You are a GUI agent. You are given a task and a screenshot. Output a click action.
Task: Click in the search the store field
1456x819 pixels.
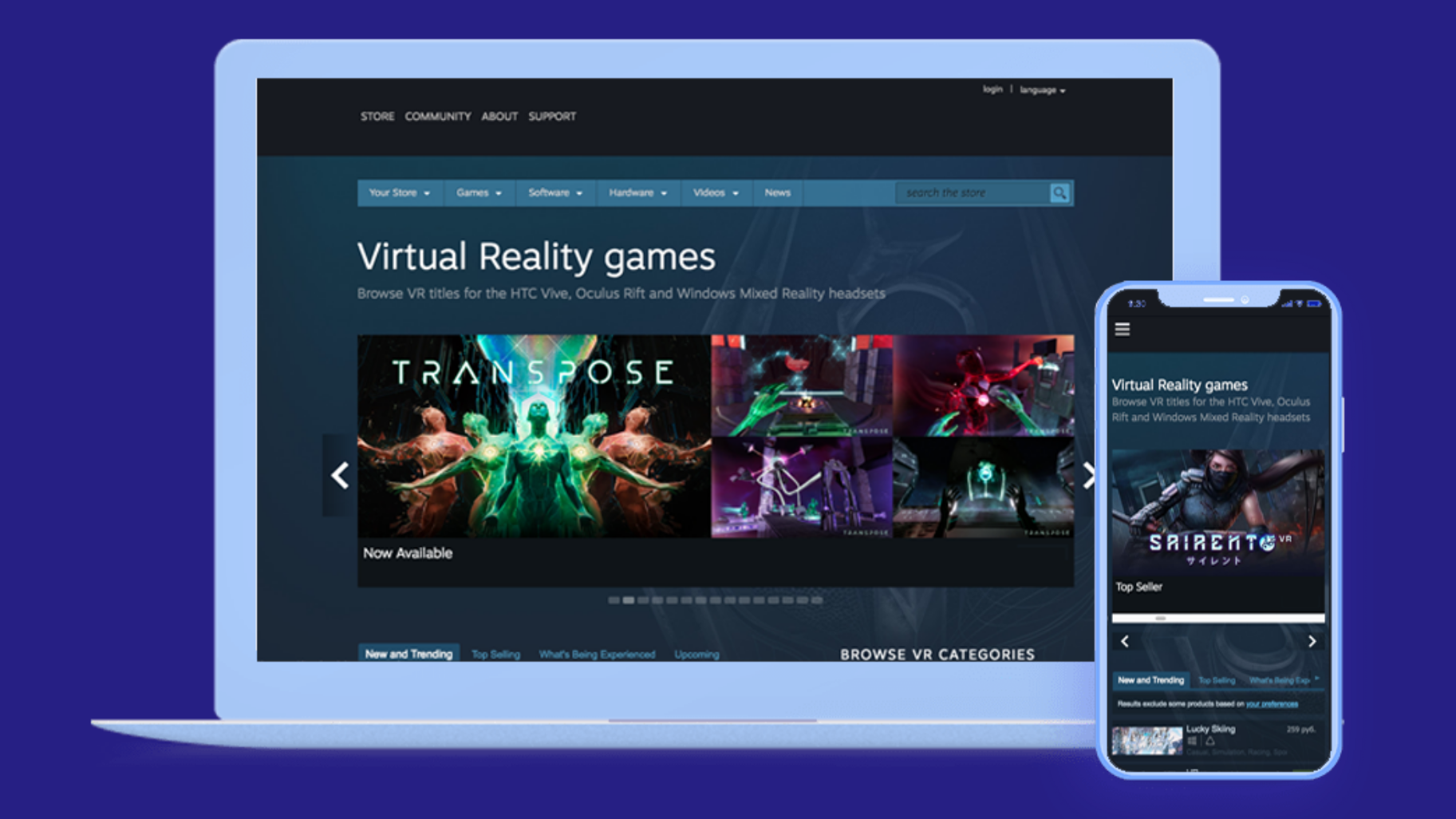tap(973, 193)
